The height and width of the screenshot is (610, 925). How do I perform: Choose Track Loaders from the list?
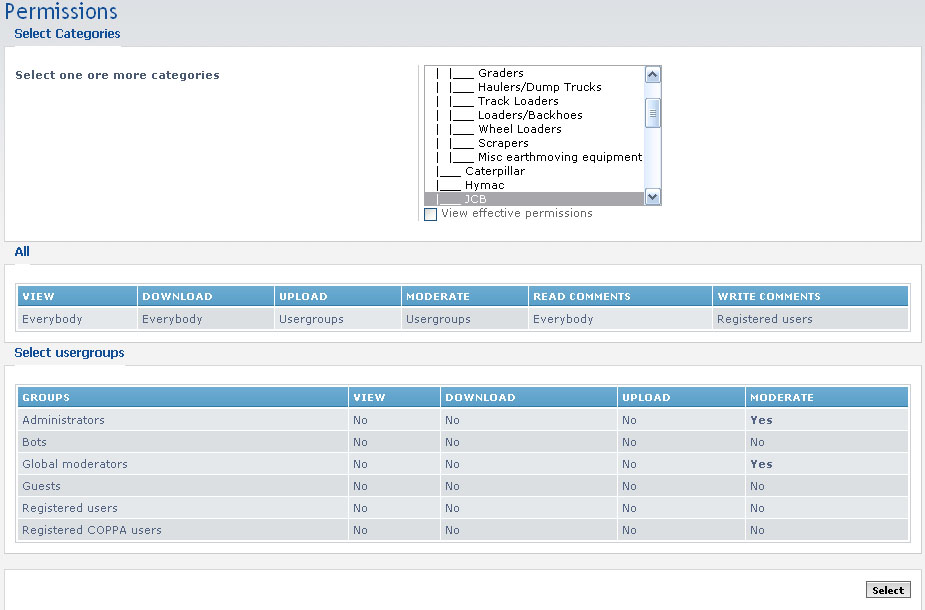pos(517,101)
